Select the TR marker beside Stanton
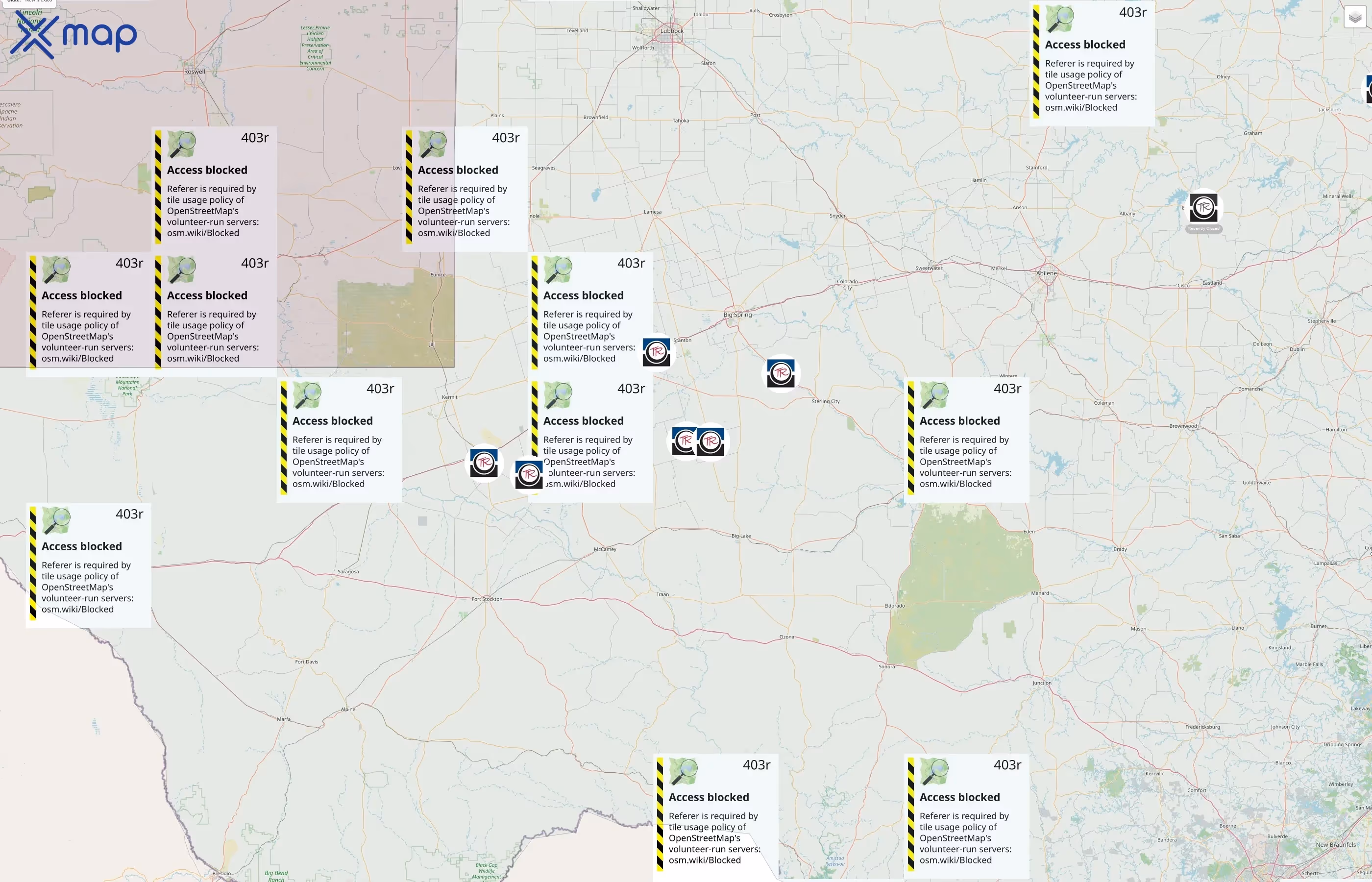Image resolution: width=1372 pixels, height=882 pixels. click(656, 352)
